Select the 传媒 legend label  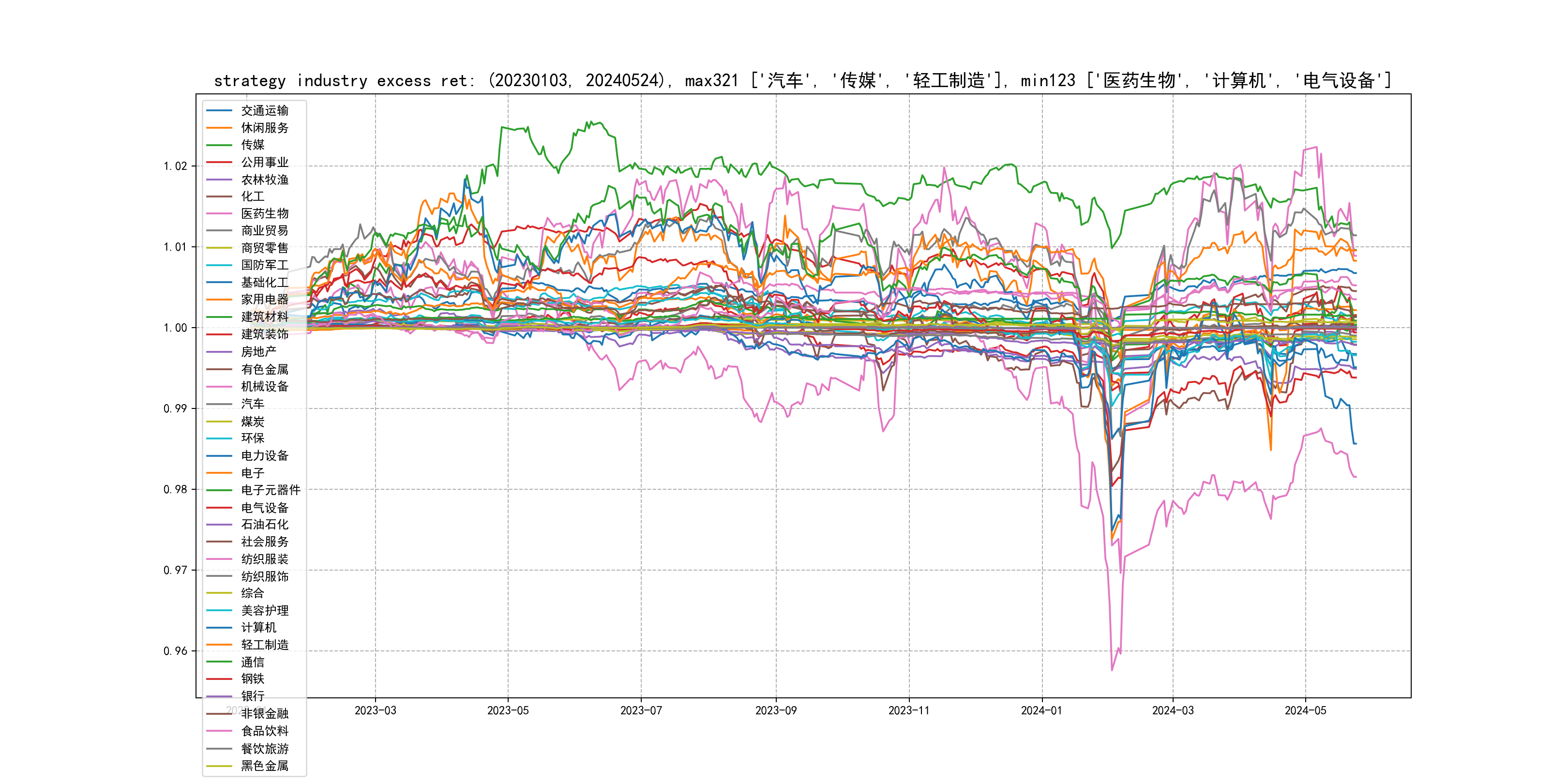tap(253, 145)
